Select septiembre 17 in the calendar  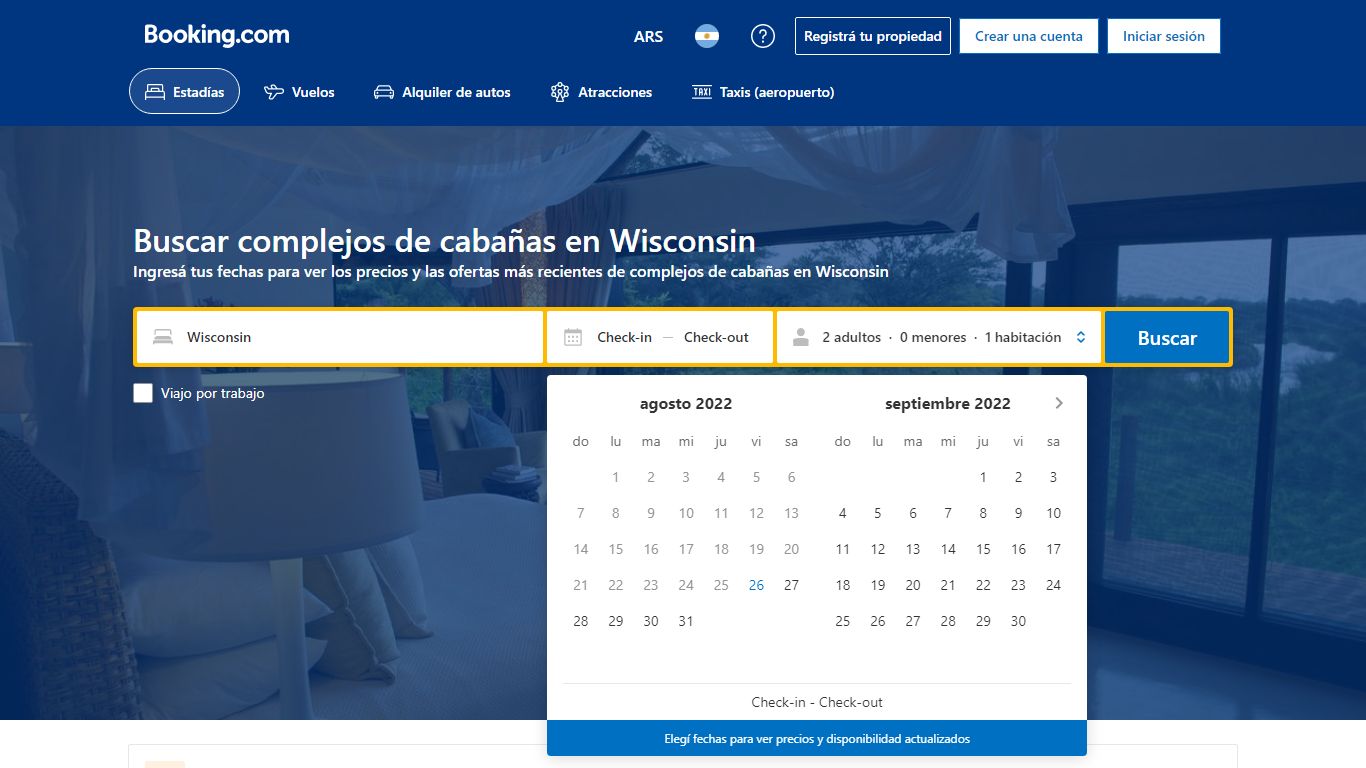1053,549
